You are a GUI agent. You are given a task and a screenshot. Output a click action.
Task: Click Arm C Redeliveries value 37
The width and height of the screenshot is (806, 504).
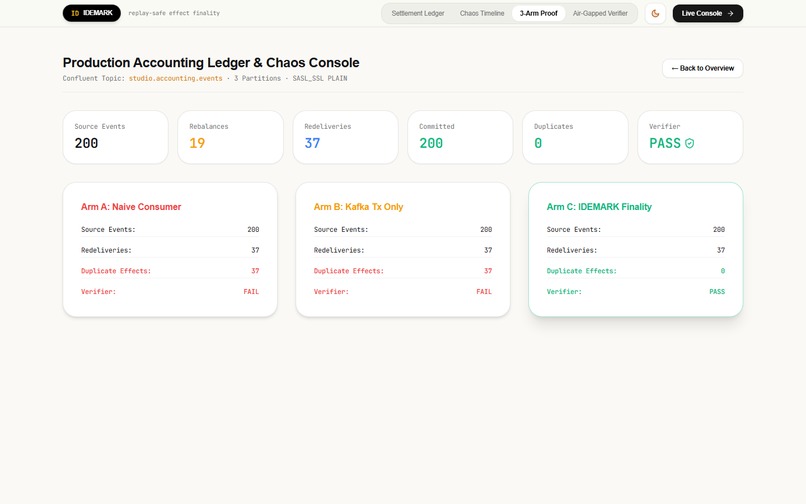click(721, 250)
